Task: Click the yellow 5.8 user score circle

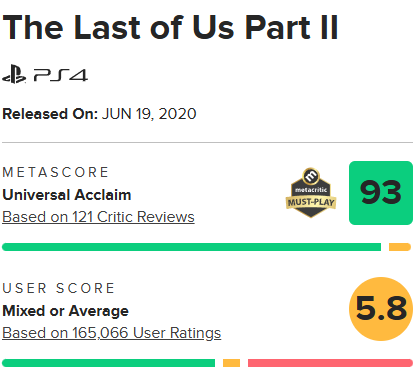Action: pos(381,309)
